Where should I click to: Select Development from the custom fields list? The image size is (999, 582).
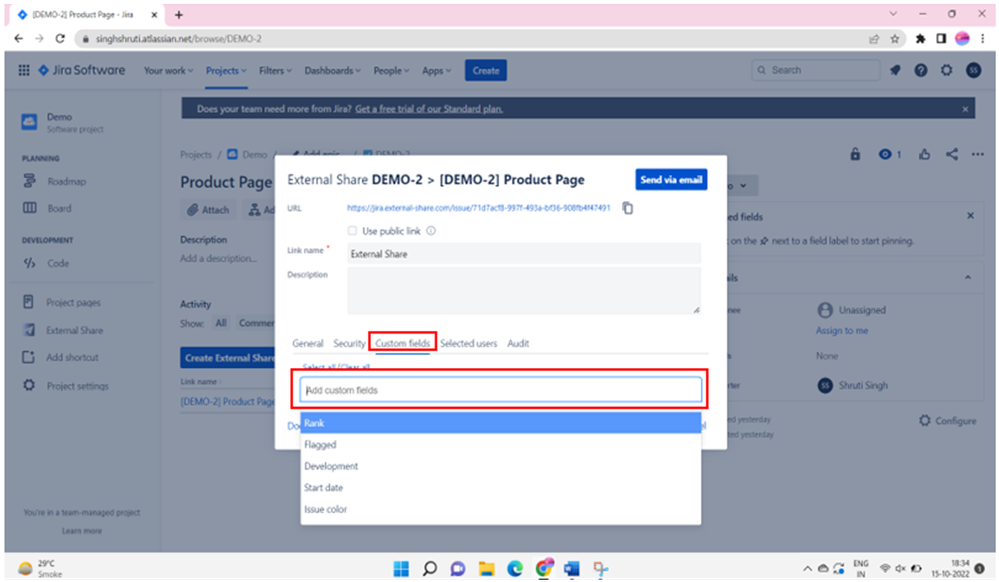pos(501,467)
